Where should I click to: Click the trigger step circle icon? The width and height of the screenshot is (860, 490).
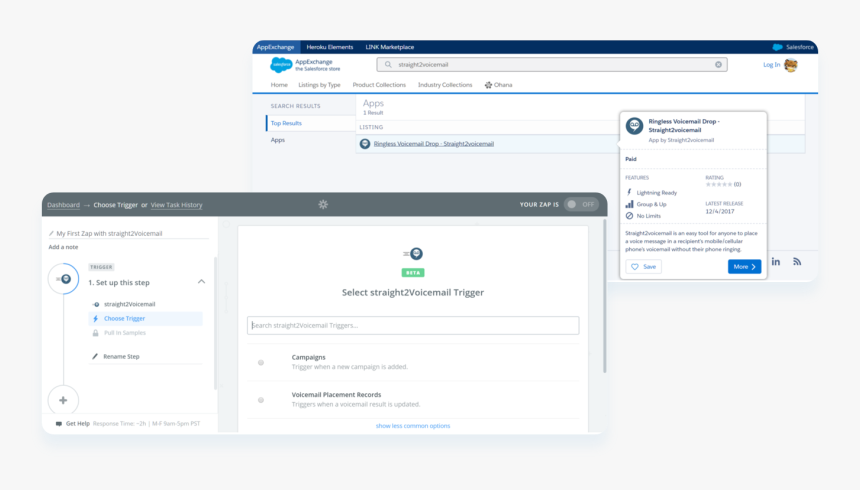click(64, 279)
